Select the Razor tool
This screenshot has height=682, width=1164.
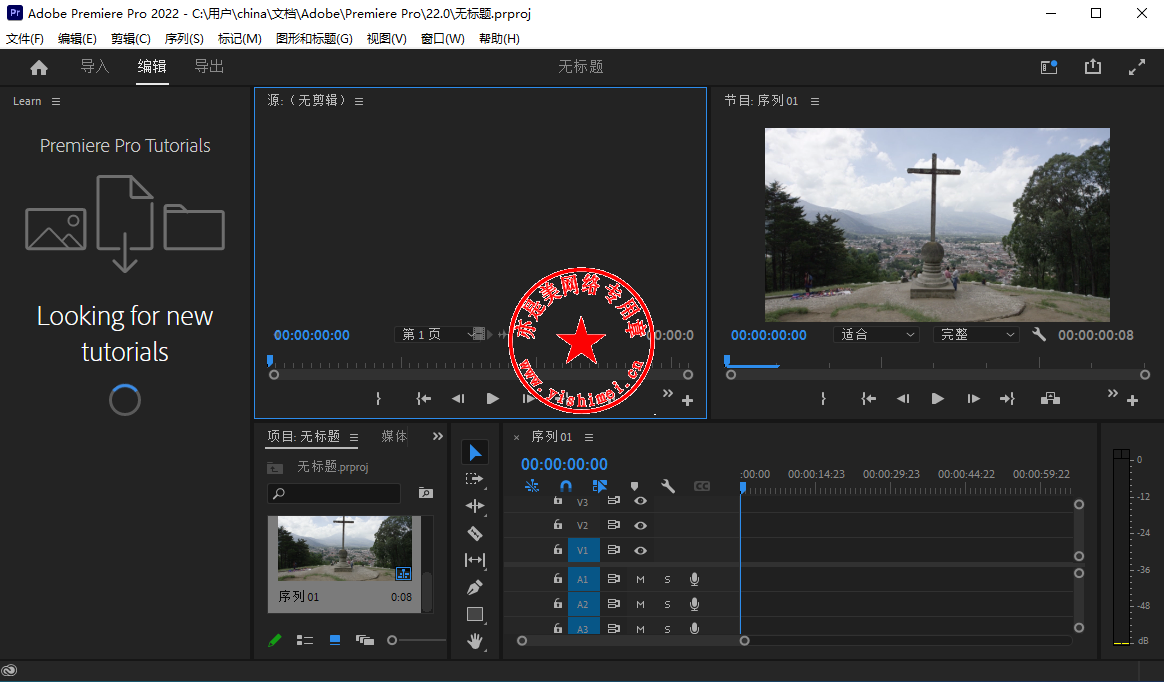click(x=475, y=533)
